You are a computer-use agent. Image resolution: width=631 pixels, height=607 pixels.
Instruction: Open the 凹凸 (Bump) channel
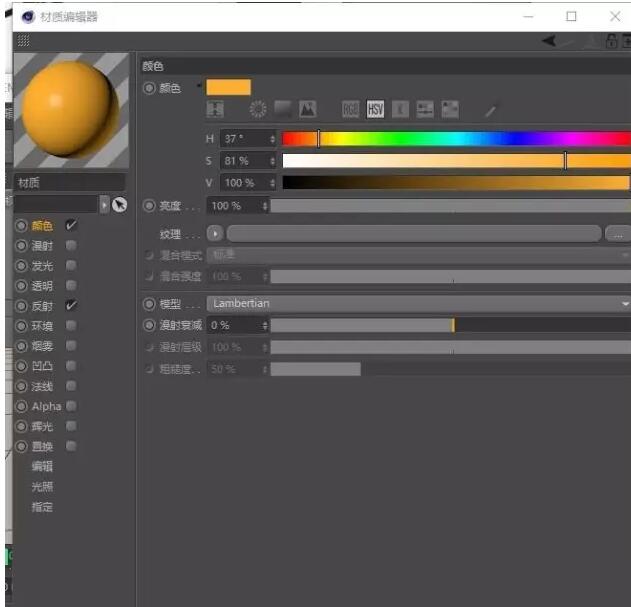(42, 366)
